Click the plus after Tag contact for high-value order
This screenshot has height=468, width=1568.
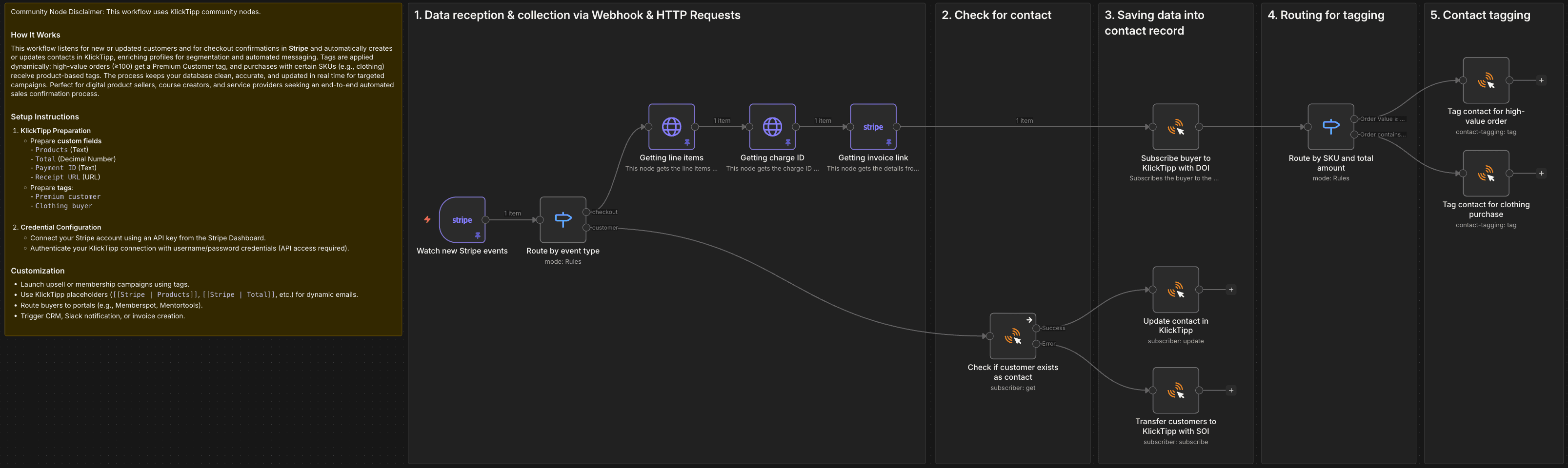(x=1541, y=80)
